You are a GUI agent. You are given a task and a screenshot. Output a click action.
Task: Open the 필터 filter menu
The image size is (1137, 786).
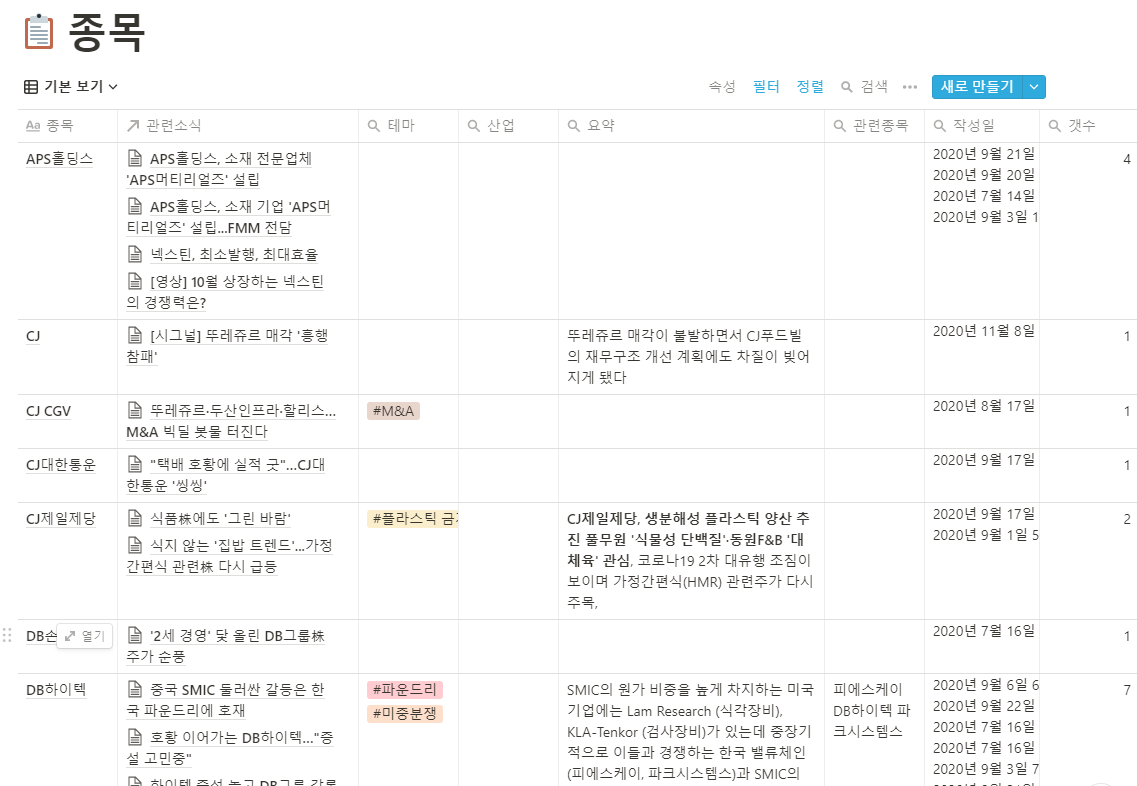coord(766,86)
